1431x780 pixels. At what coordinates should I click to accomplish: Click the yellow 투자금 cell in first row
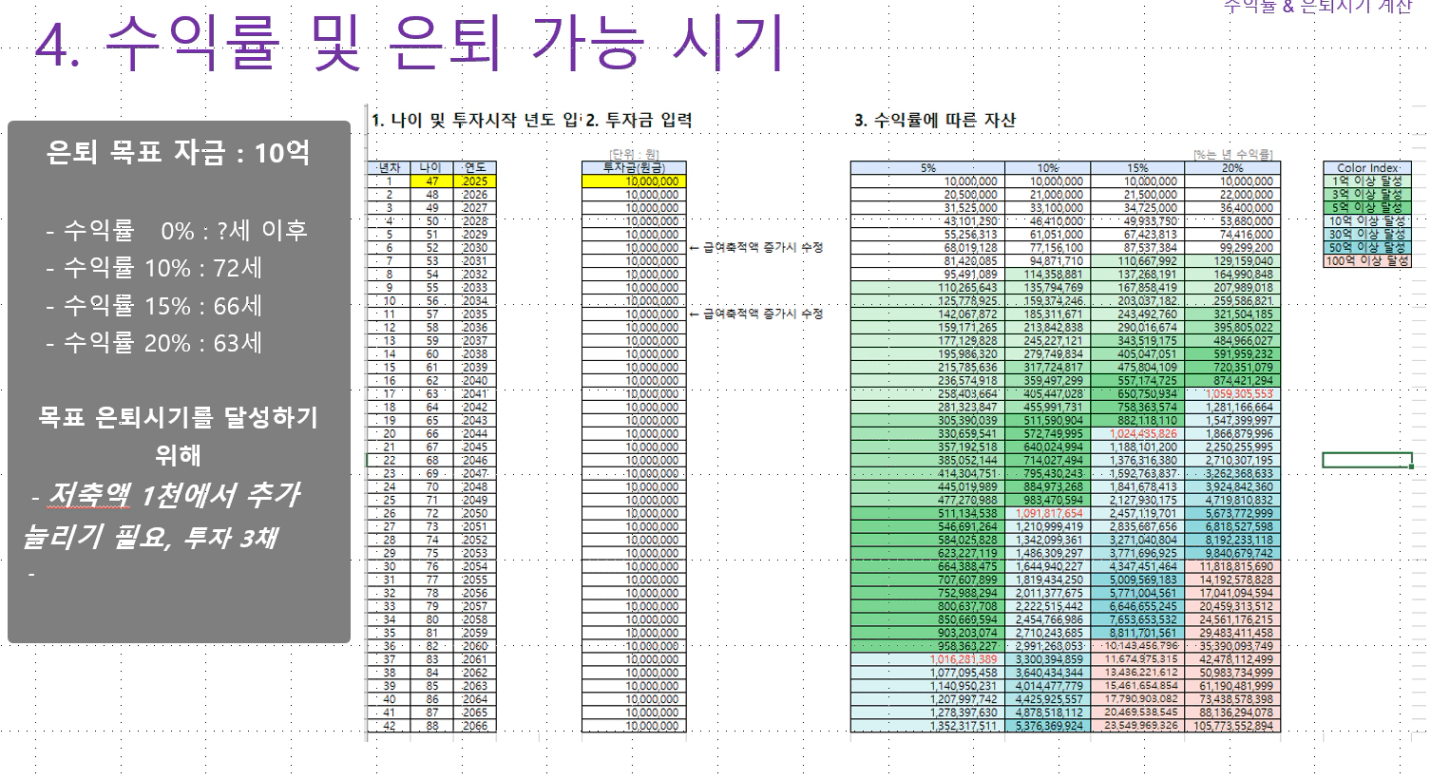pyautogui.click(x=634, y=181)
